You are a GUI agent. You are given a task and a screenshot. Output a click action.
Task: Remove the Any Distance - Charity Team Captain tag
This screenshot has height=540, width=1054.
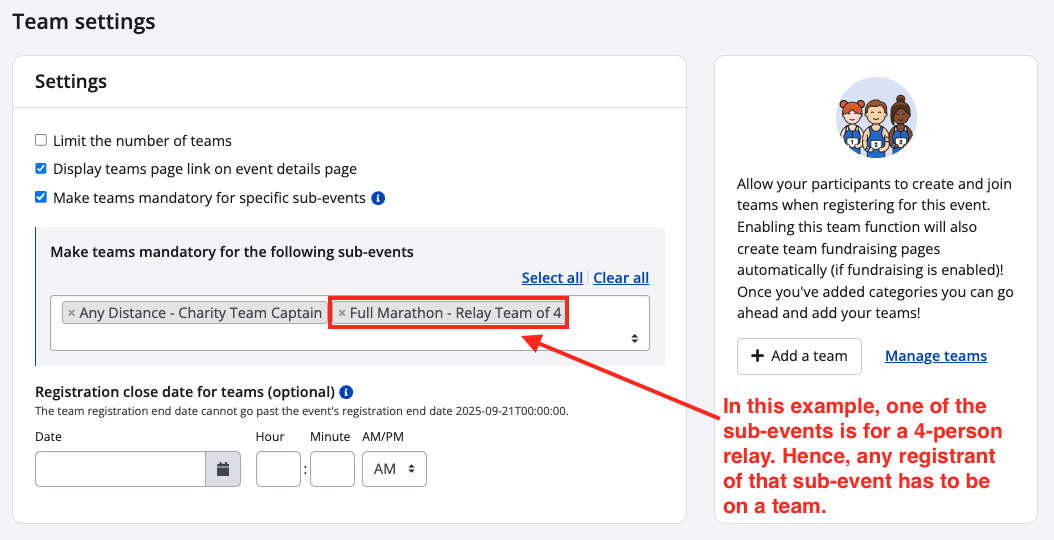(71, 313)
